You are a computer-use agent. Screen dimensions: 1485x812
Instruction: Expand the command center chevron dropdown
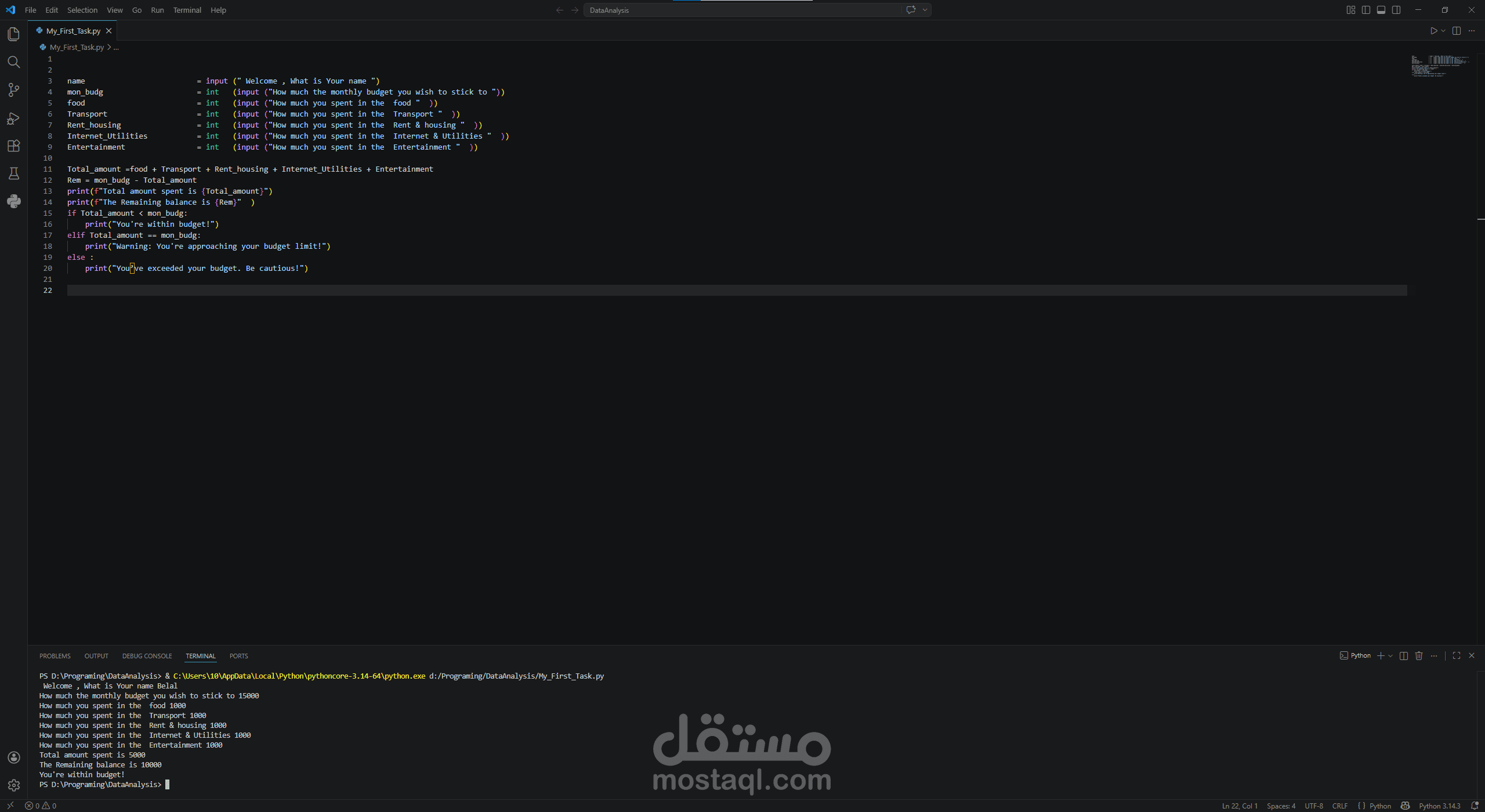coord(925,10)
